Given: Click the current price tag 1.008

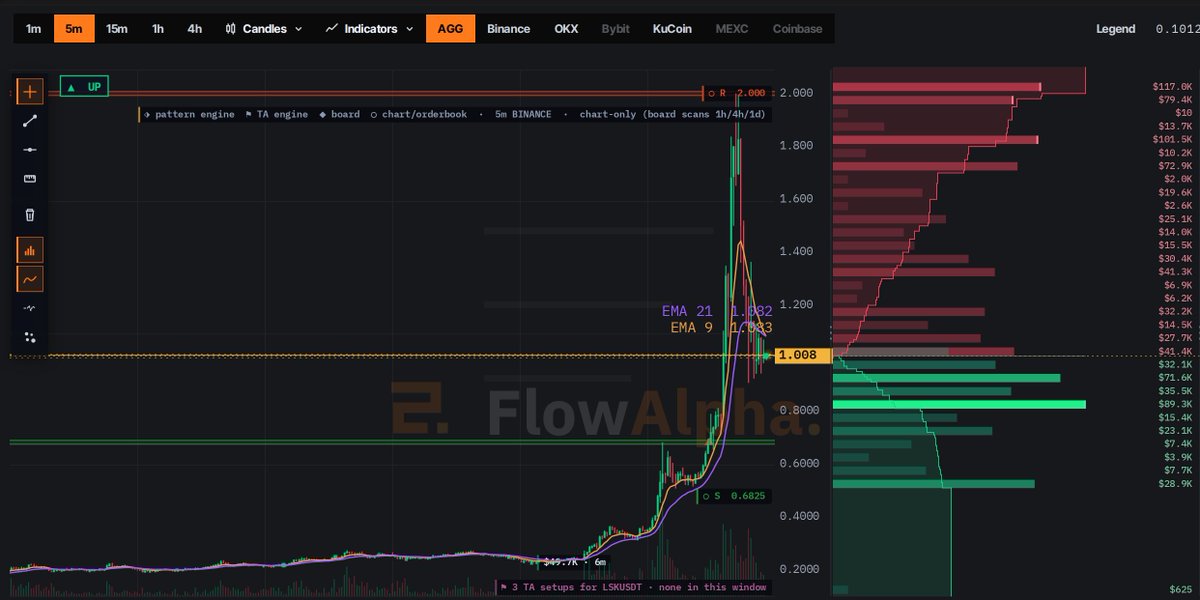Looking at the screenshot, I should click(803, 355).
